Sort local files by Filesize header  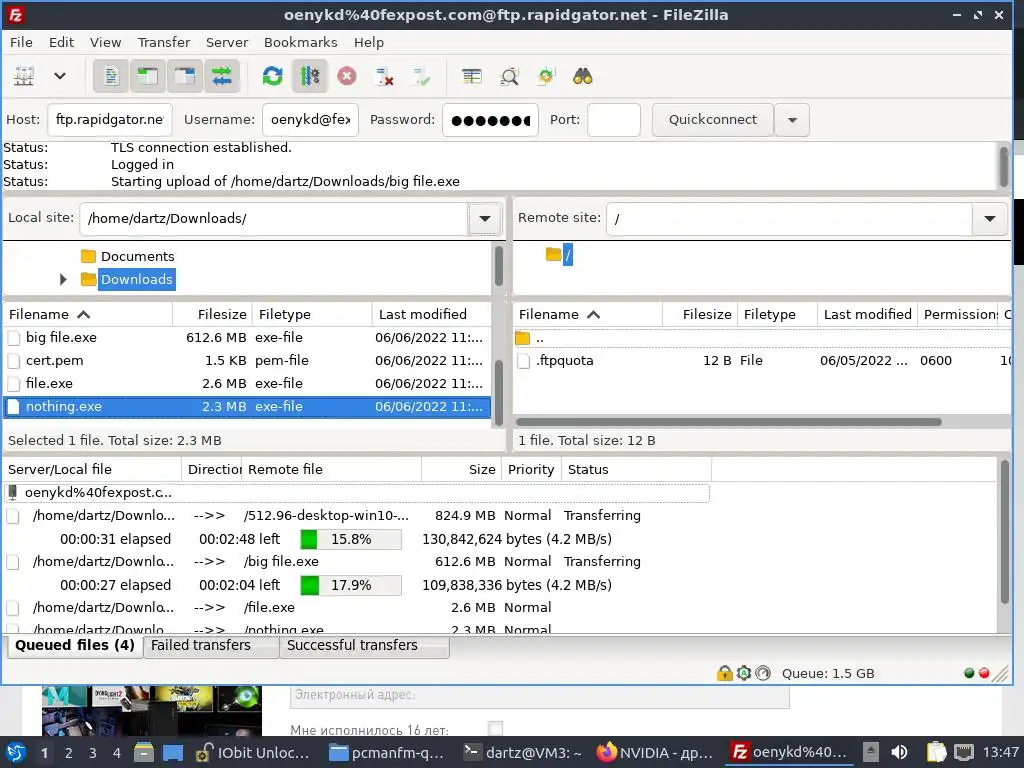(x=212, y=314)
